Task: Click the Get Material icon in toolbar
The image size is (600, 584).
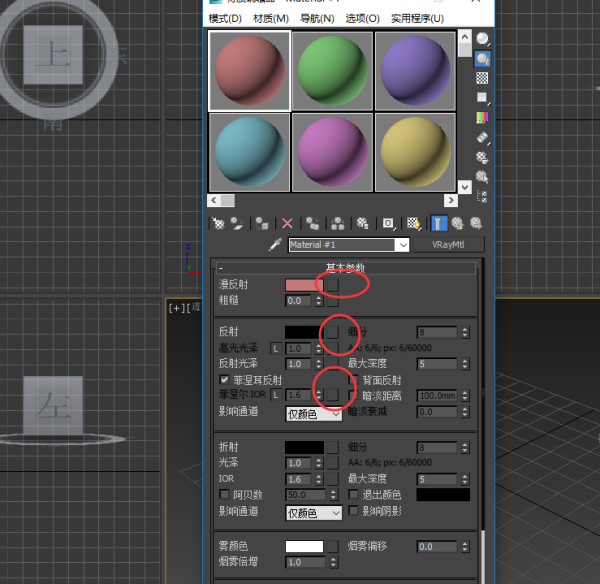Action: pyautogui.click(x=218, y=223)
